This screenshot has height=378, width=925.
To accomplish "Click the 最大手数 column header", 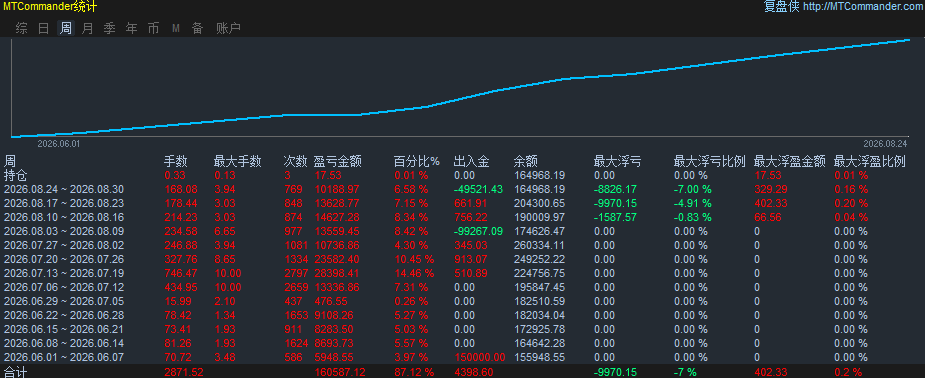I will (237, 162).
